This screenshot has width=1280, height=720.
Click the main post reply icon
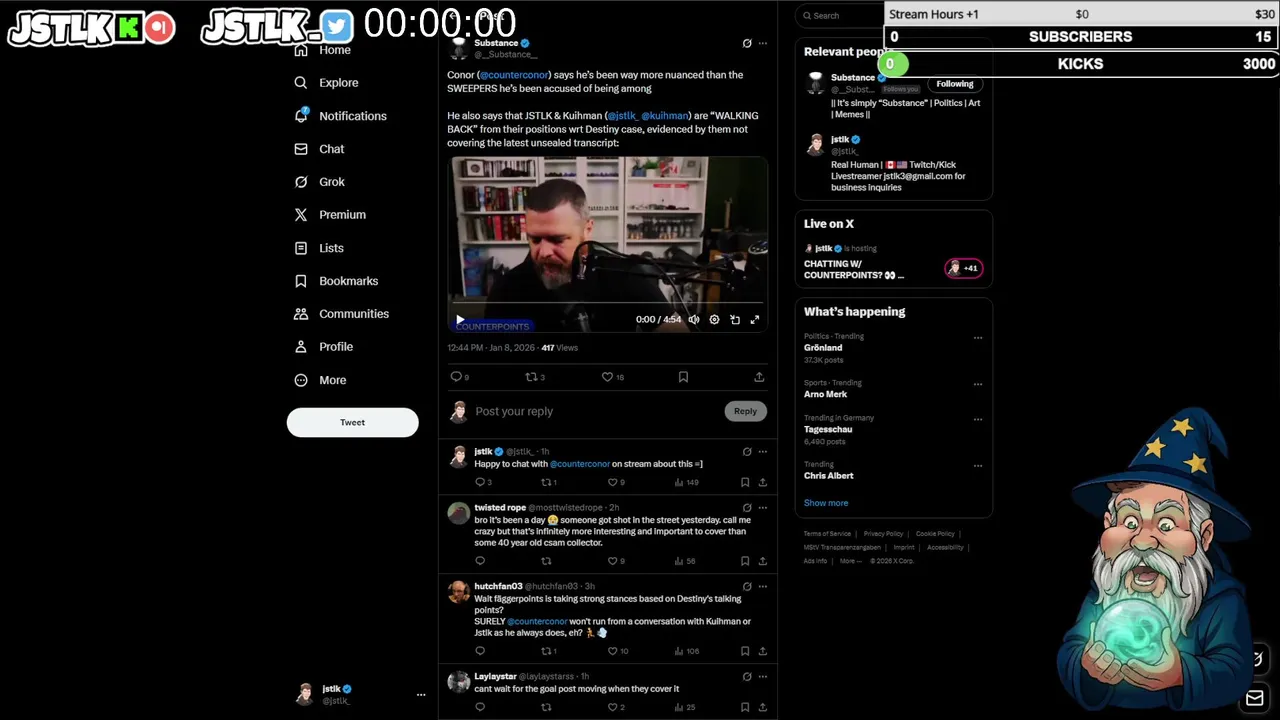coord(456,377)
